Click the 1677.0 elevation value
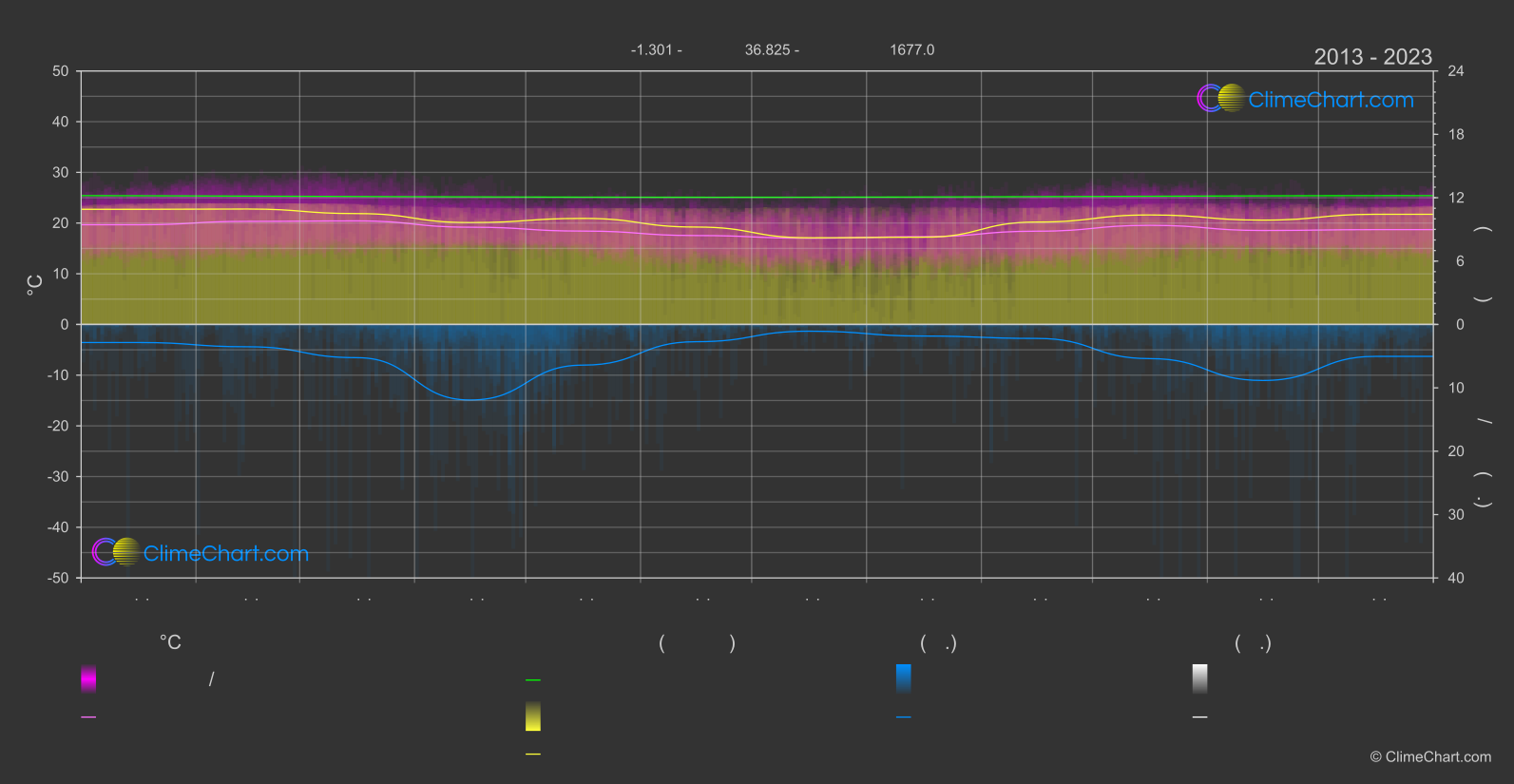The width and height of the screenshot is (1514, 784). tap(911, 49)
